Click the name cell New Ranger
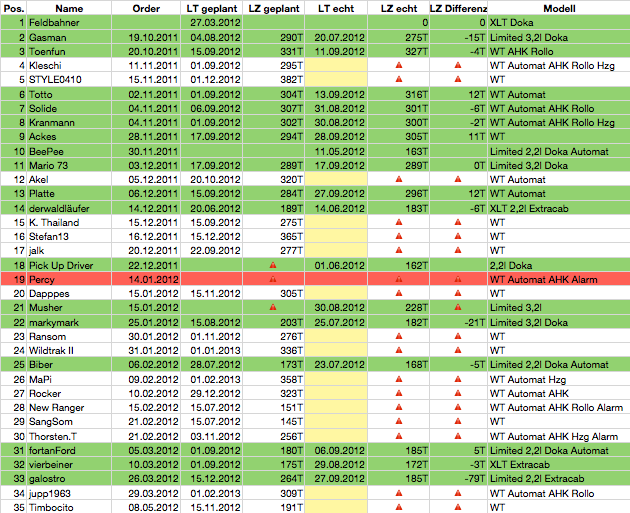The image size is (630, 513). [x=69, y=407]
